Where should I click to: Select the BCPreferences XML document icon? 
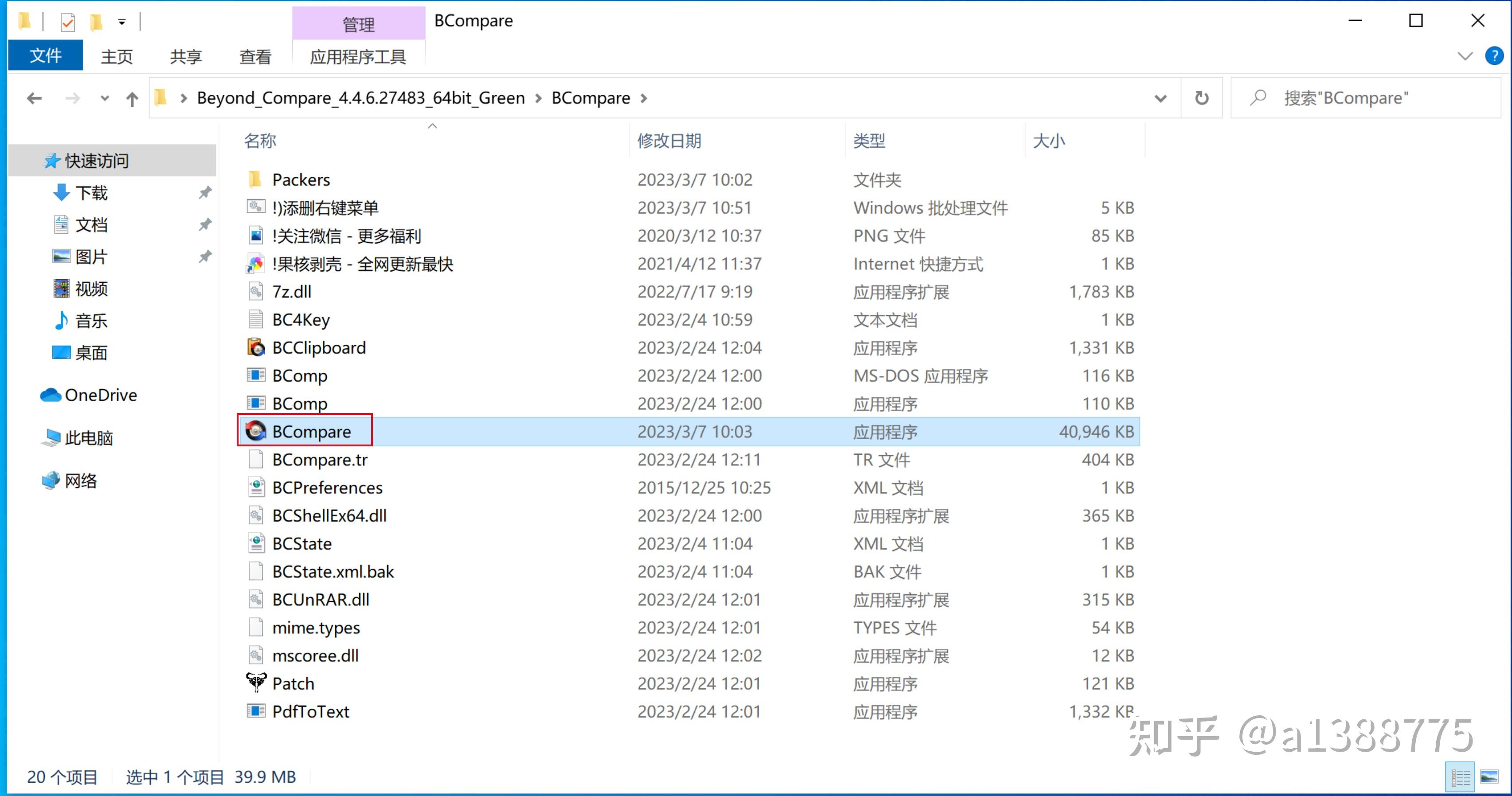(x=255, y=487)
